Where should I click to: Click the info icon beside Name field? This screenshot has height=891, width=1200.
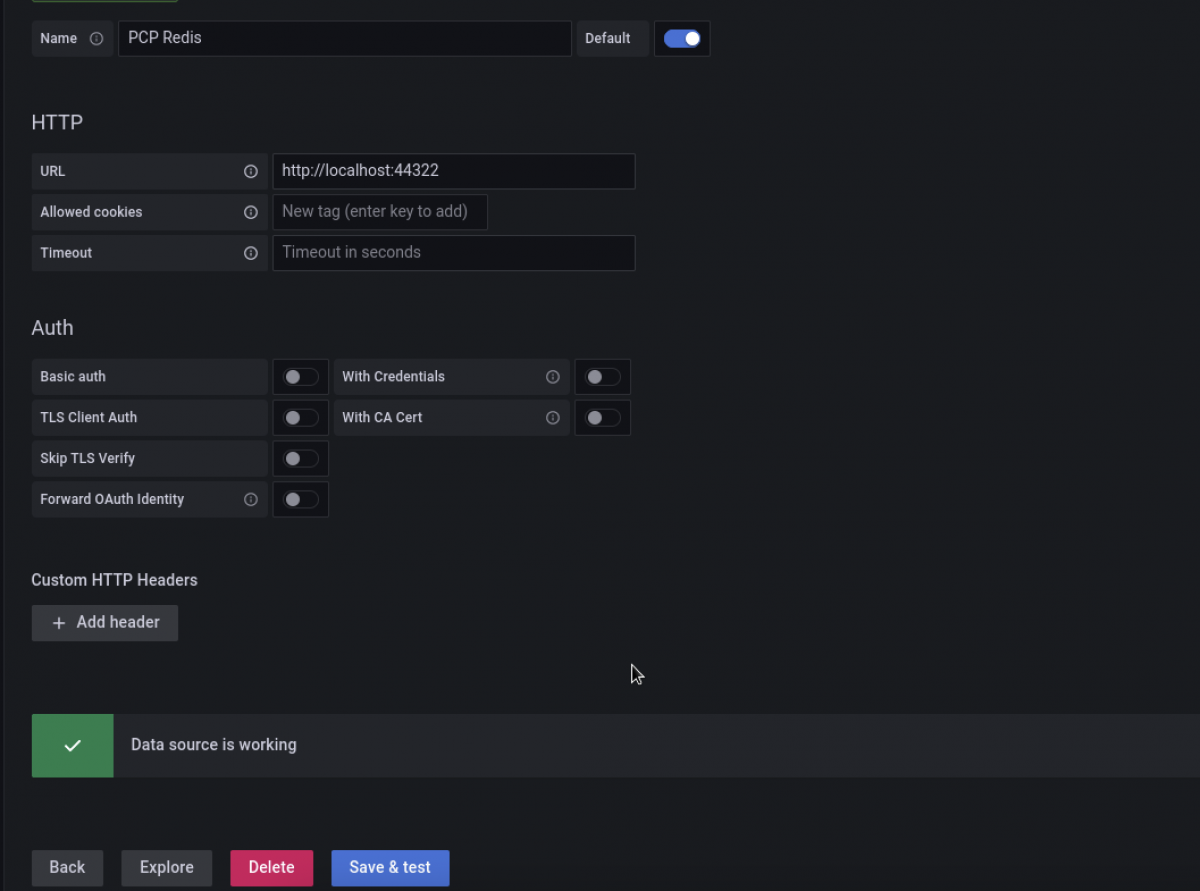[95, 38]
